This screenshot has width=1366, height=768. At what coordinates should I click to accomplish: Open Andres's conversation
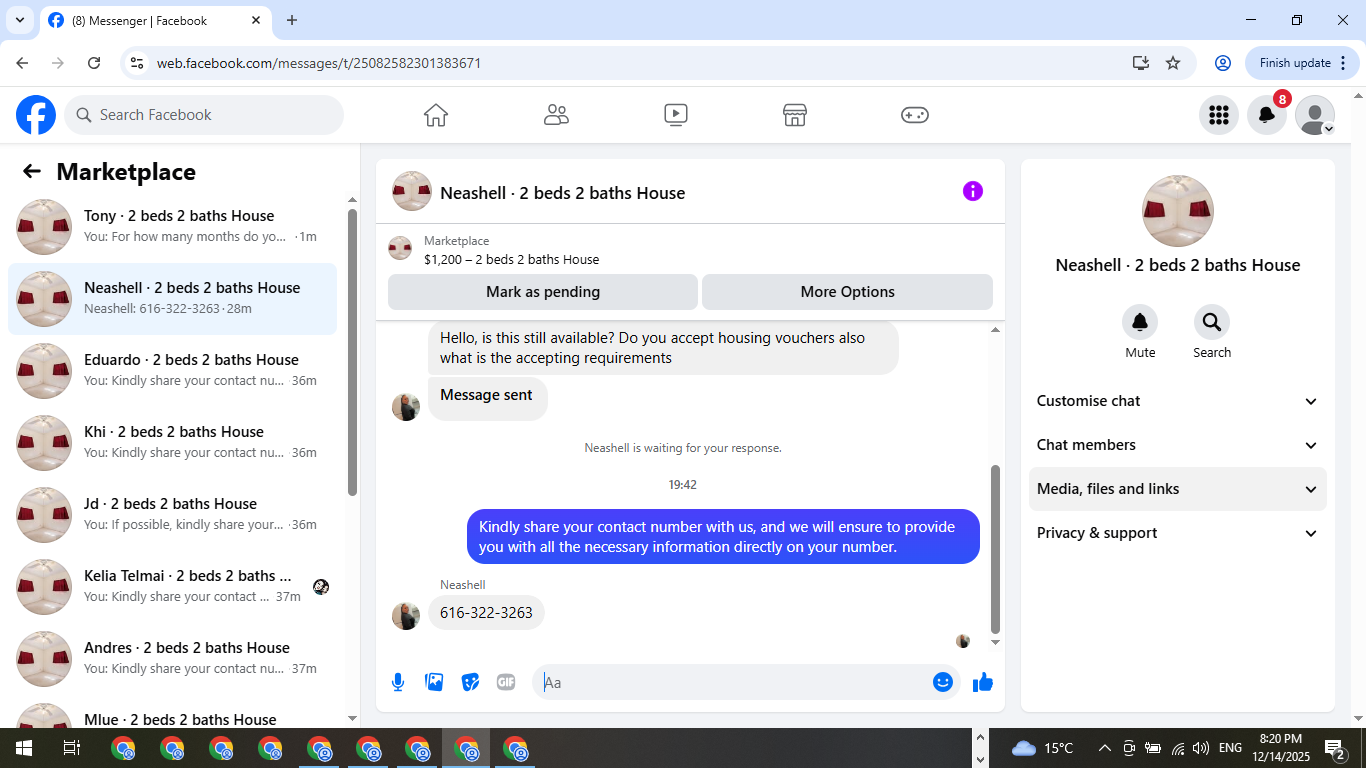tap(172, 659)
